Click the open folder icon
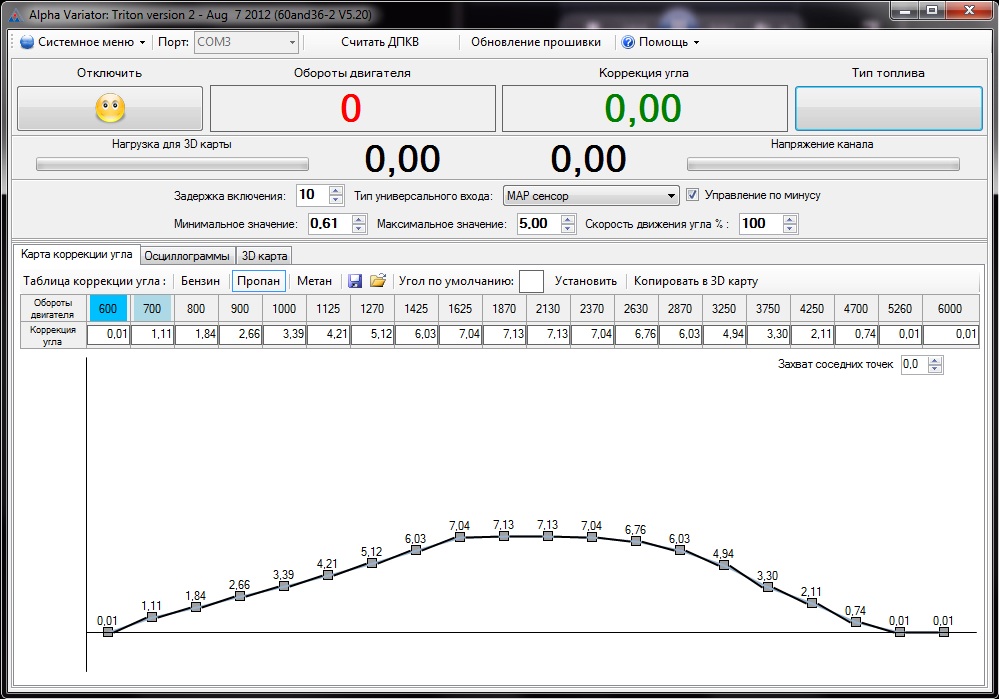The image size is (999, 699). point(377,282)
